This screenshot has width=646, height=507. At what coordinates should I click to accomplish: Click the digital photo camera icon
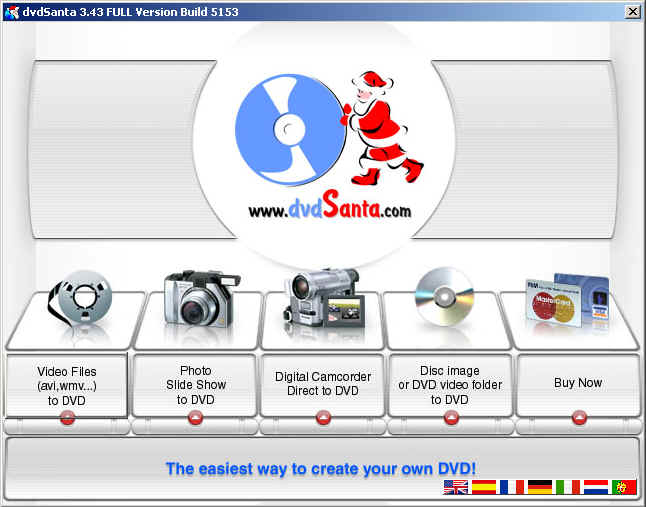201,299
